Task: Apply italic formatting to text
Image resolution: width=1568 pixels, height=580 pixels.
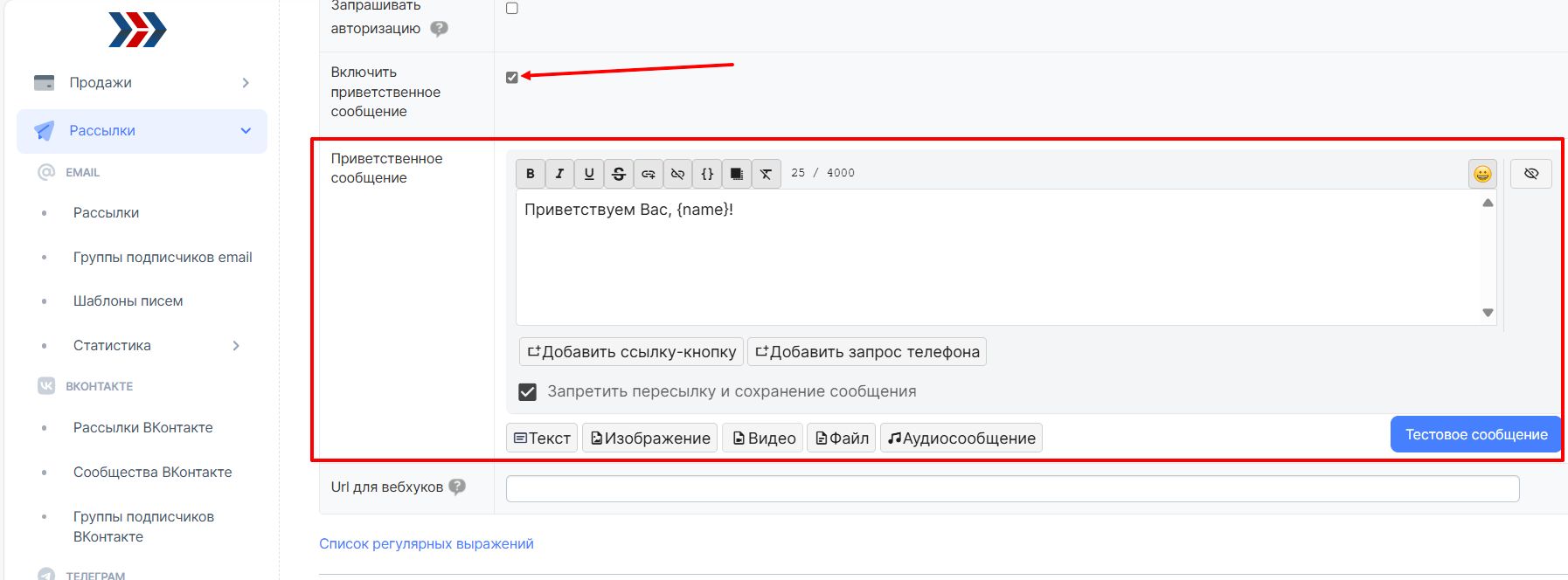Action: click(x=559, y=174)
